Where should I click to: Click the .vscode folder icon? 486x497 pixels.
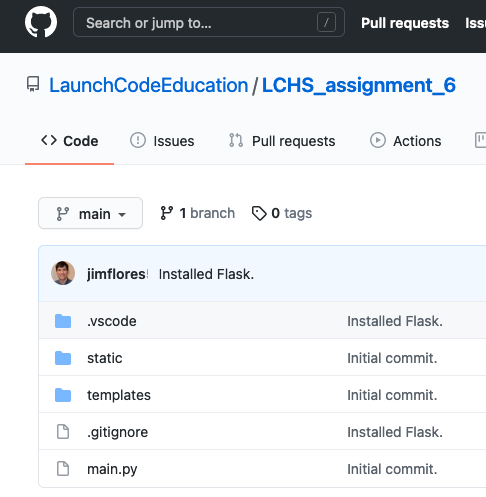click(x=63, y=321)
